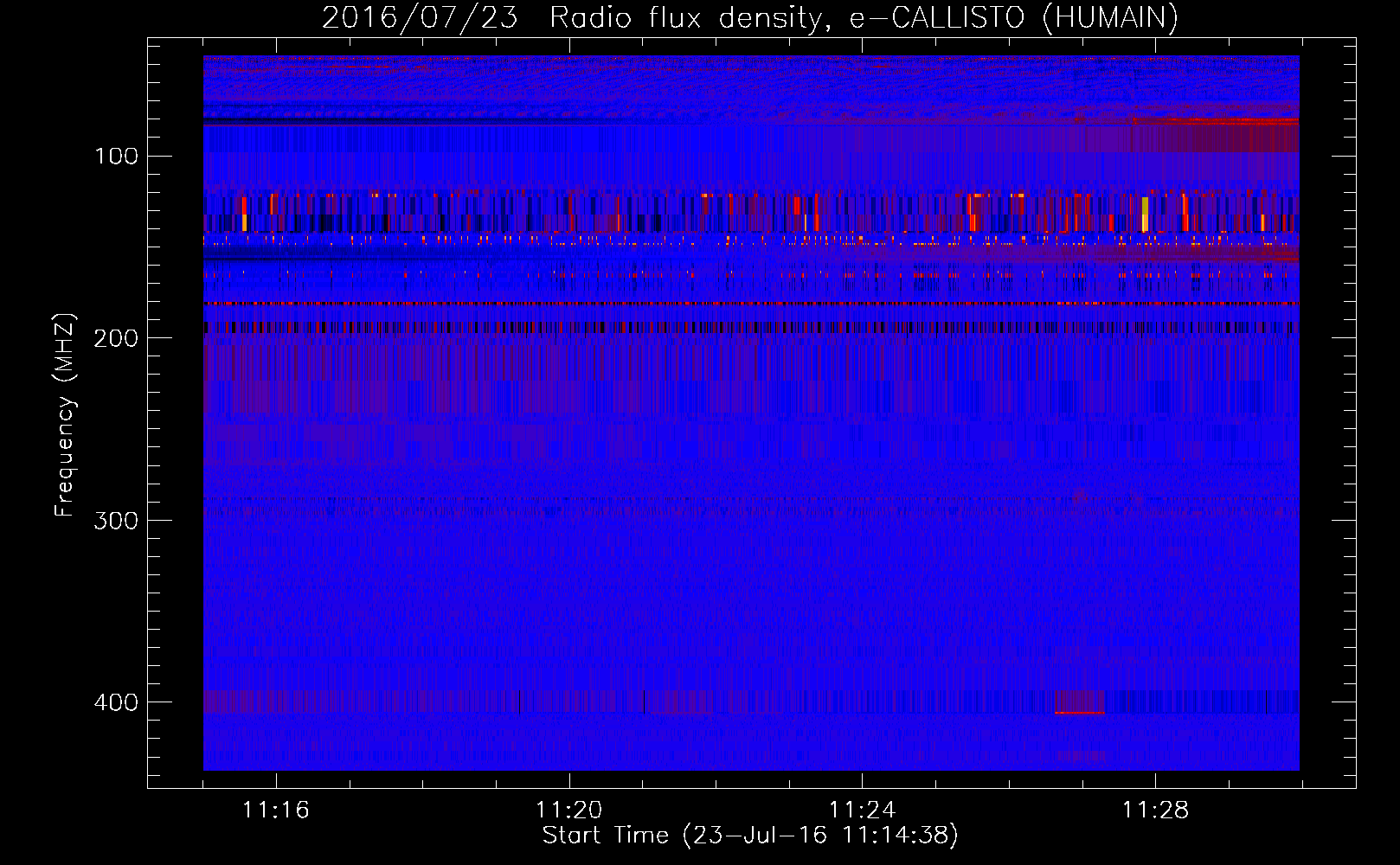This screenshot has width=1400, height=865.
Task: Click the 11:24 time tick label
Action: coord(862,810)
